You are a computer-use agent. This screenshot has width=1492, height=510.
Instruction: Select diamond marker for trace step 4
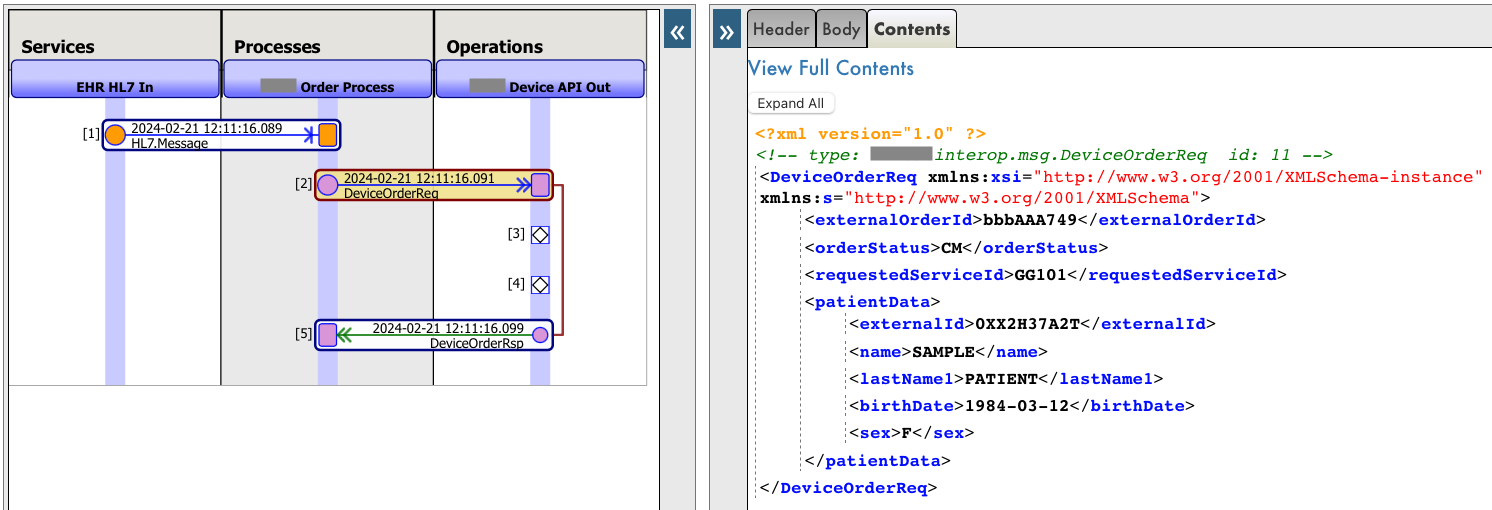(x=540, y=285)
